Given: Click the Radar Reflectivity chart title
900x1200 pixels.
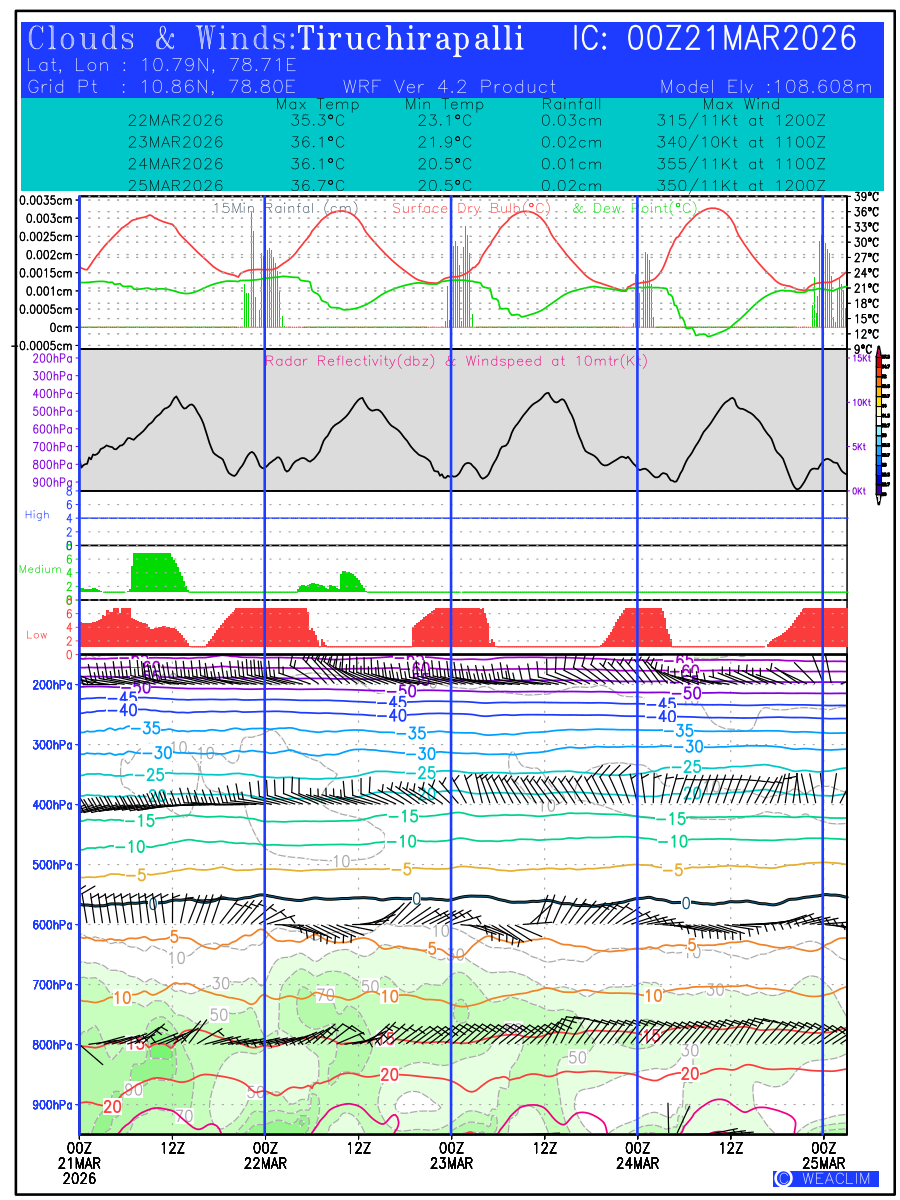Looking at the screenshot, I should click(x=456, y=361).
